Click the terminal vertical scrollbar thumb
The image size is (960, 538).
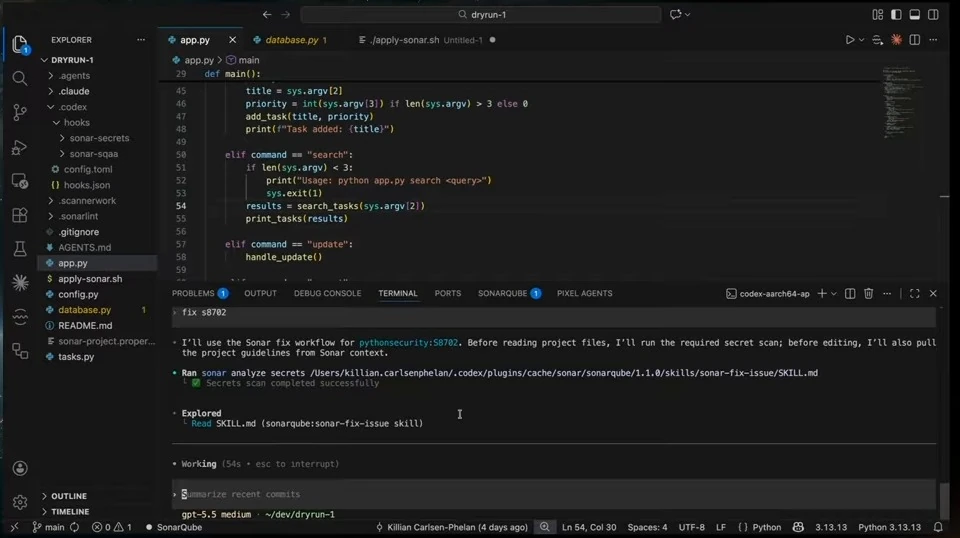point(944,501)
